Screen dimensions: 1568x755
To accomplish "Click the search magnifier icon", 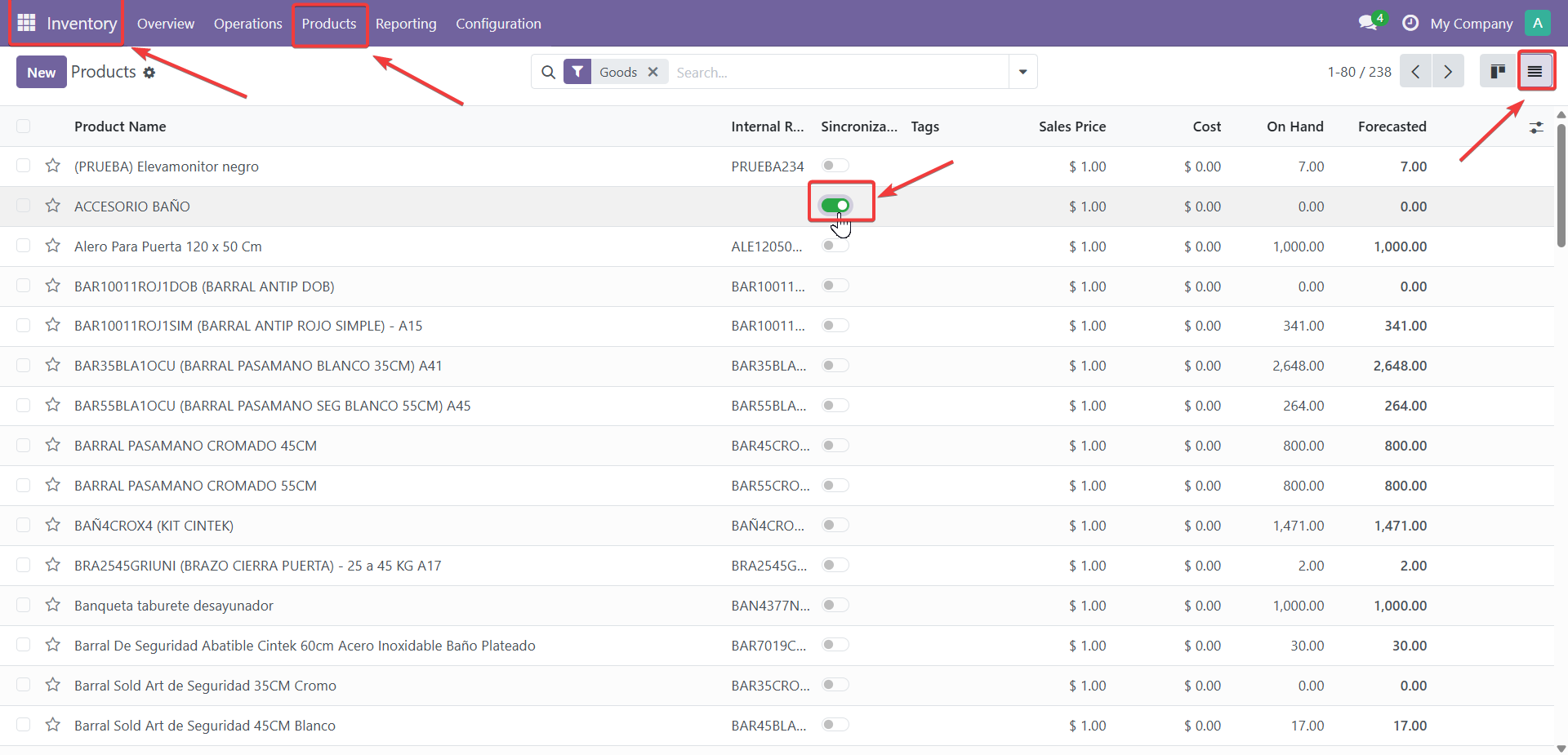I will pos(548,72).
